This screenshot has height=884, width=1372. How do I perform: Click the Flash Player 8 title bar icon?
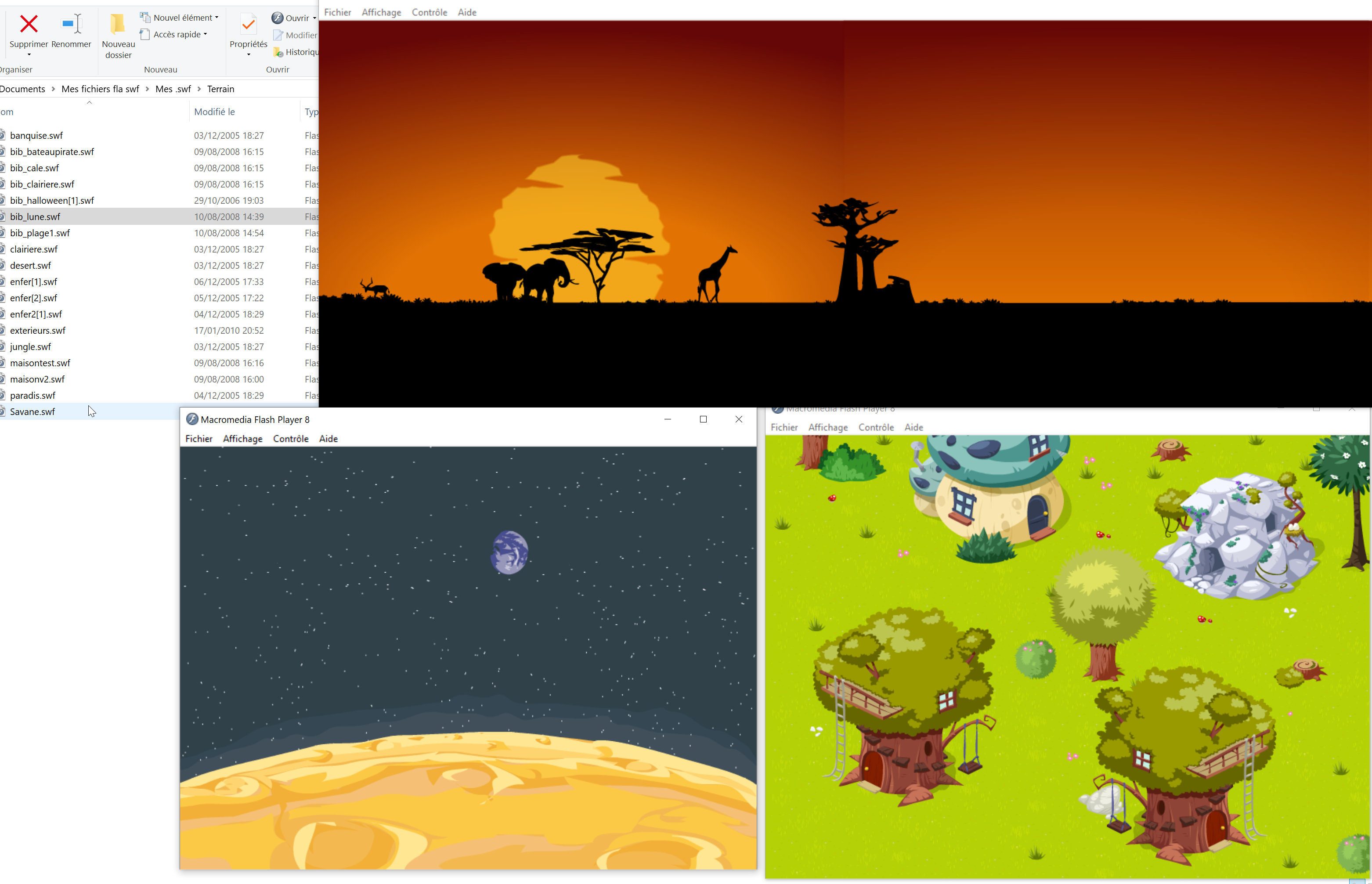(x=192, y=420)
